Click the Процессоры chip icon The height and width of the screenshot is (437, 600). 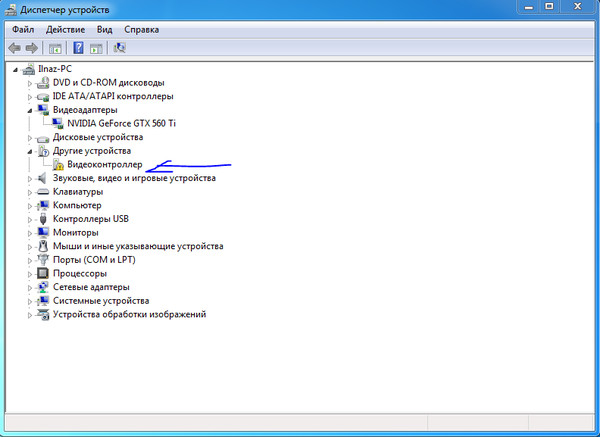click(x=43, y=274)
